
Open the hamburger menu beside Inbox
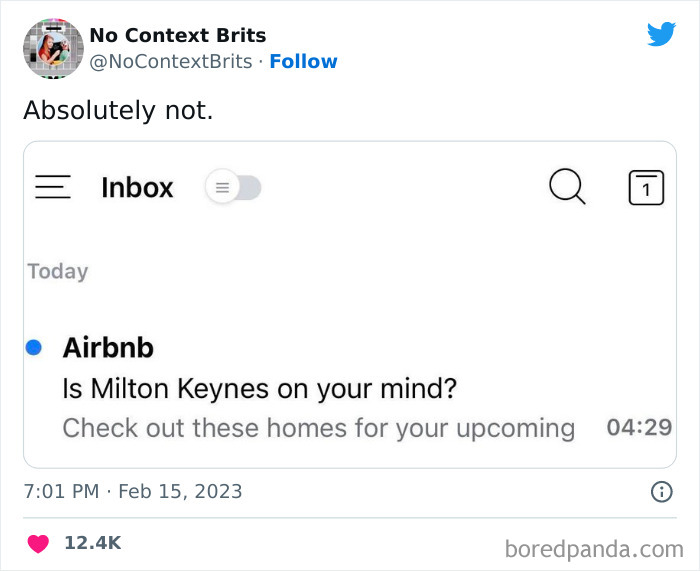coord(53,188)
